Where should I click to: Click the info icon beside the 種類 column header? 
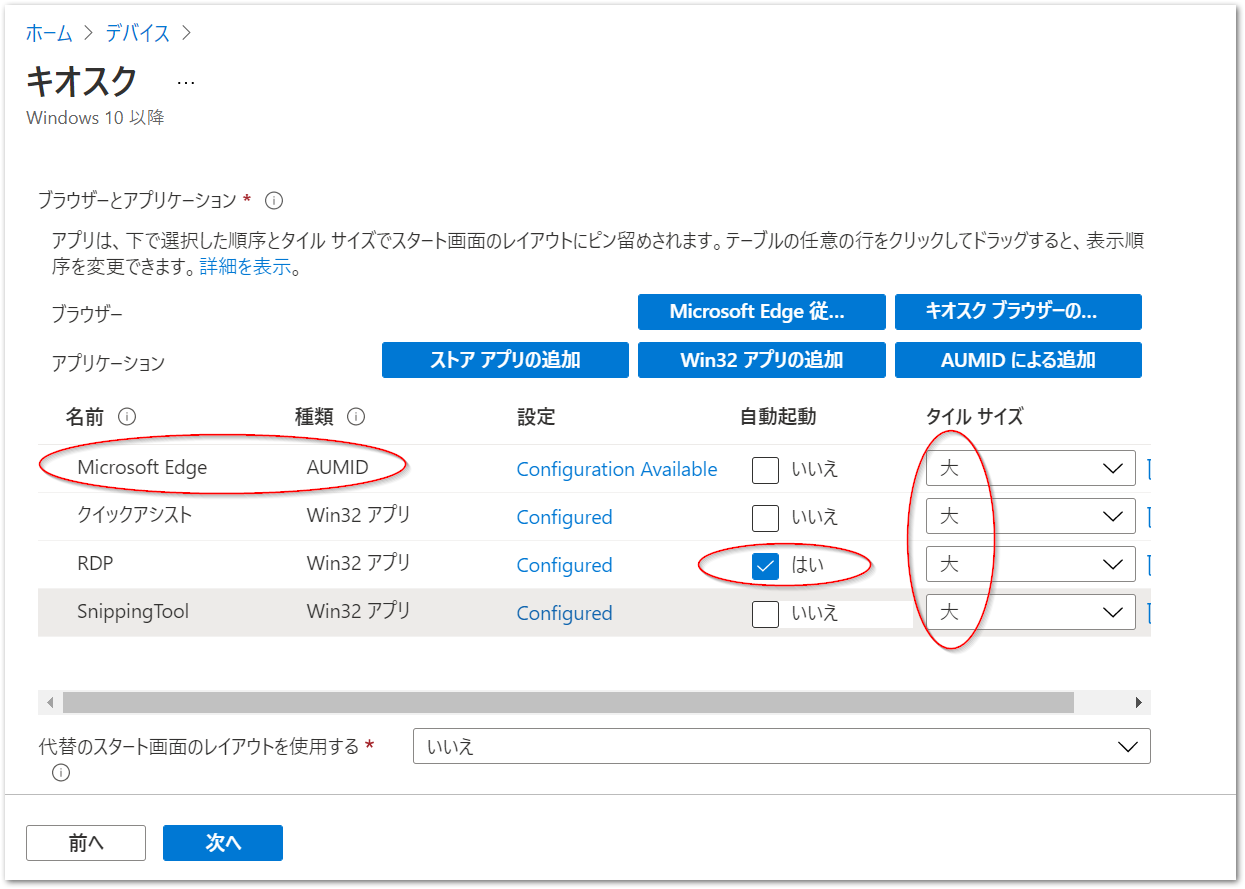[x=354, y=417]
